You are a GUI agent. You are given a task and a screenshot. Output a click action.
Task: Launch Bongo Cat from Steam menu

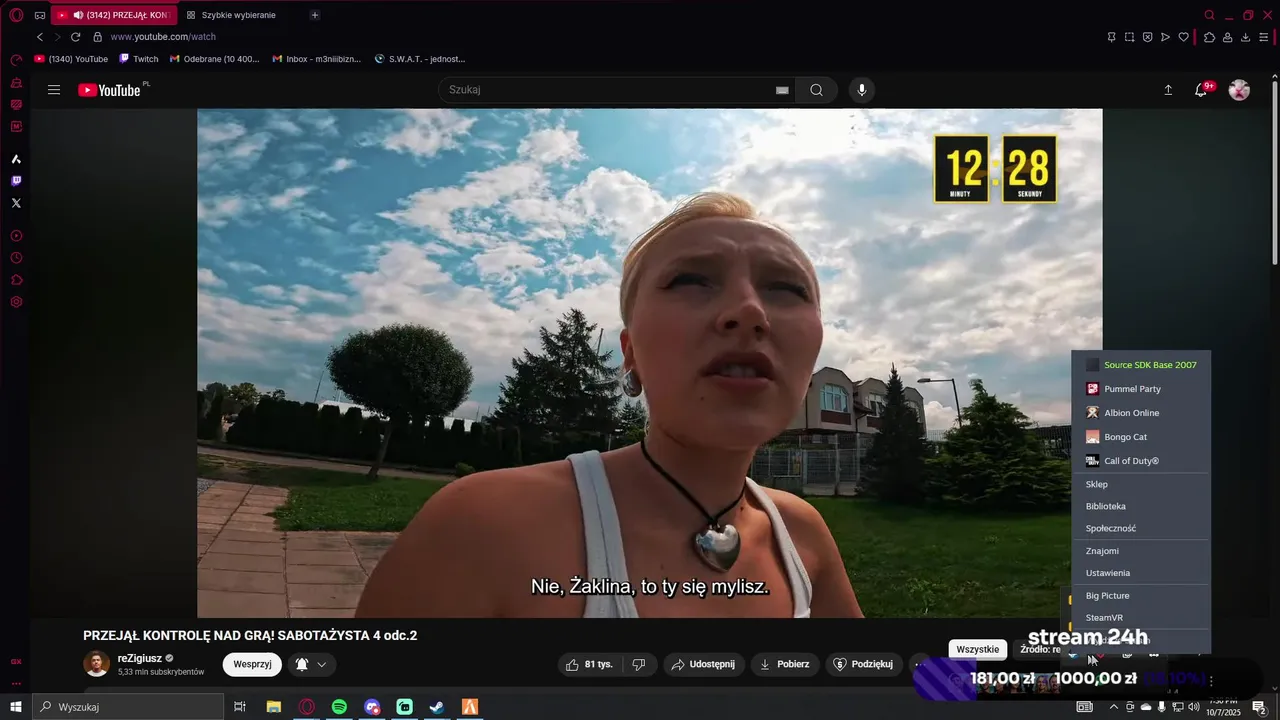[1141, 437]
